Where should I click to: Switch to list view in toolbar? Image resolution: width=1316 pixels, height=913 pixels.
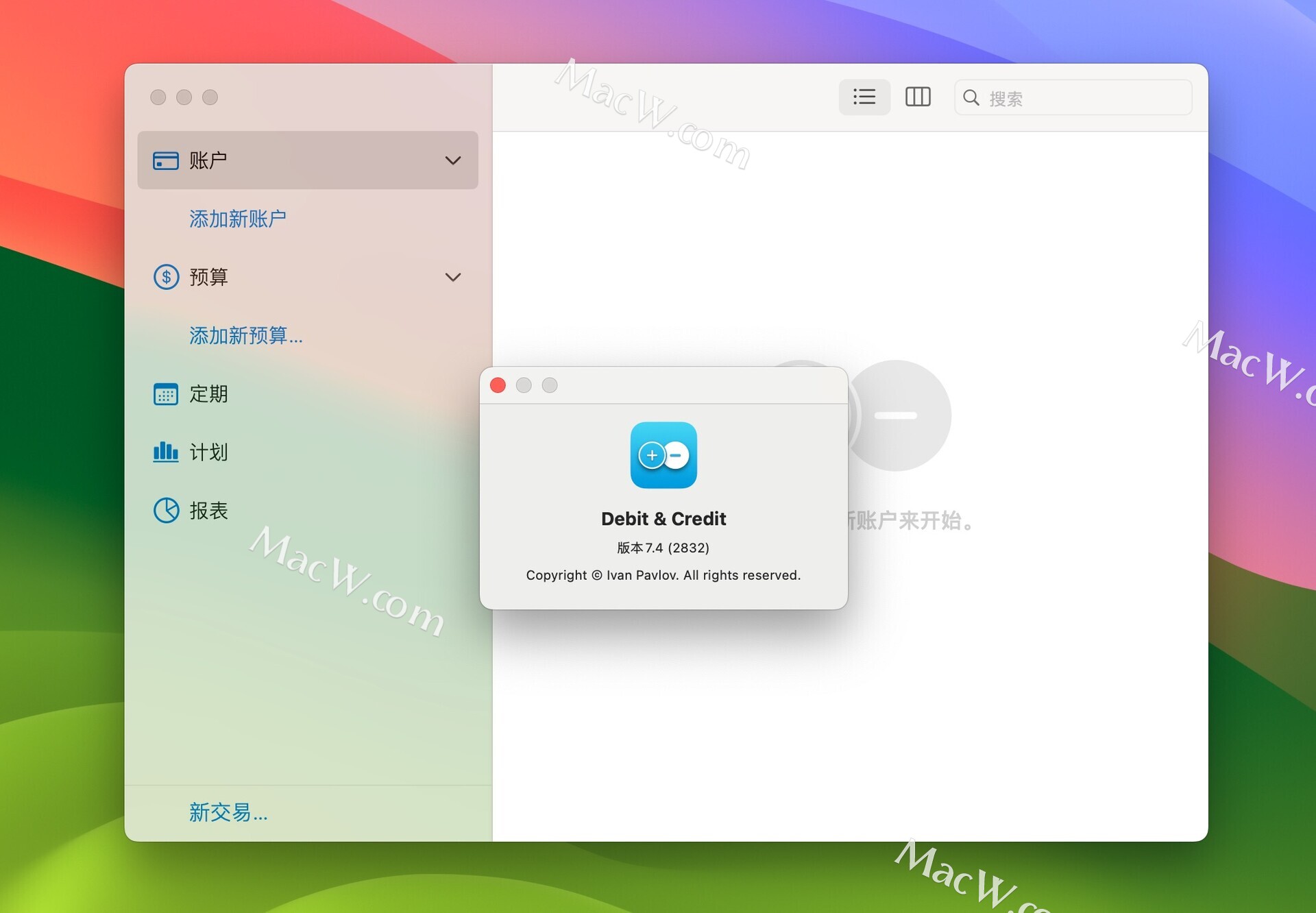coord(864,97)
